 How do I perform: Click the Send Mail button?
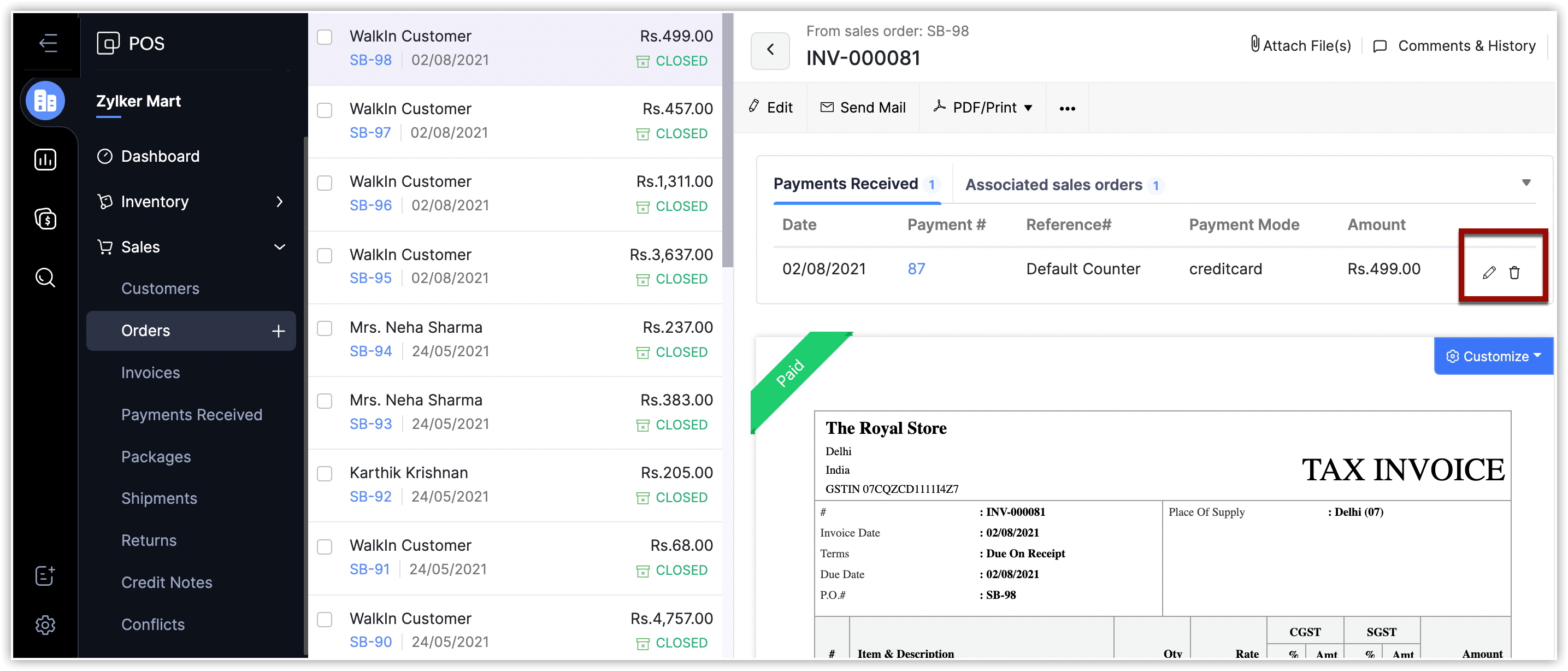(863, 108)
